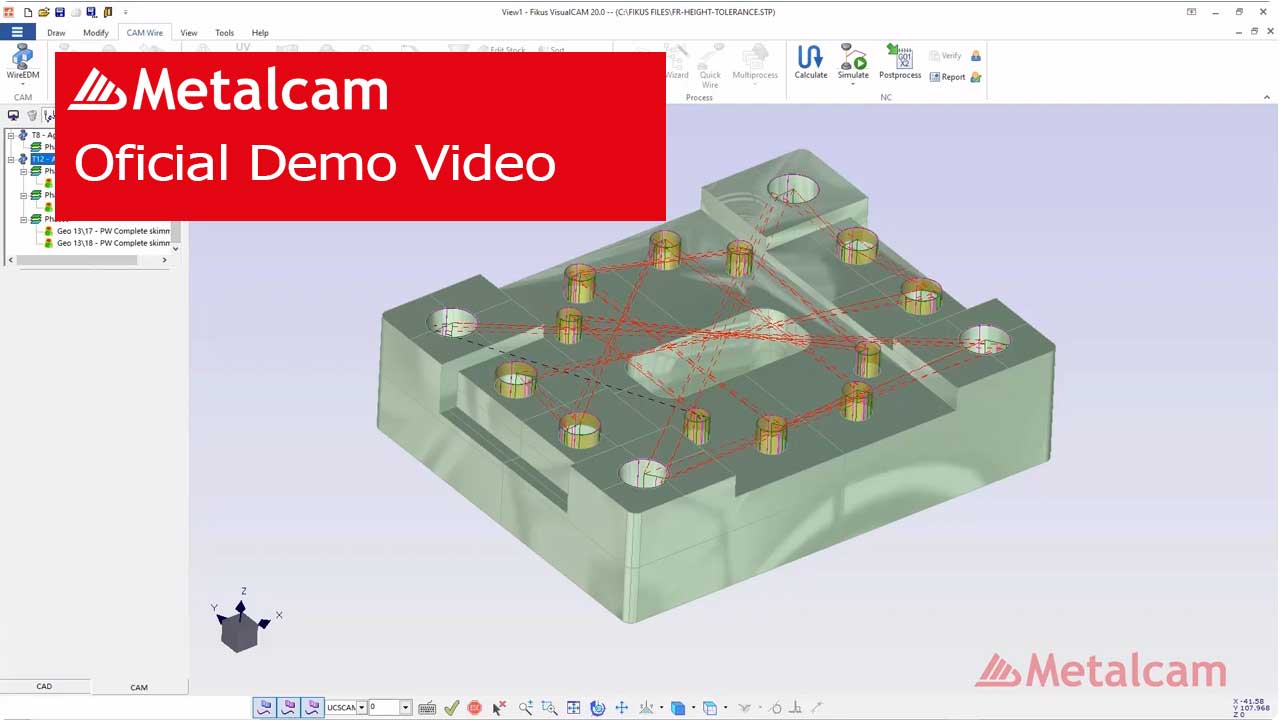This screenshot has height=720, width=1280.
Task: Click the WireEDM icon in CAM group
Action: pyautogui.click(x=22, y=62)
